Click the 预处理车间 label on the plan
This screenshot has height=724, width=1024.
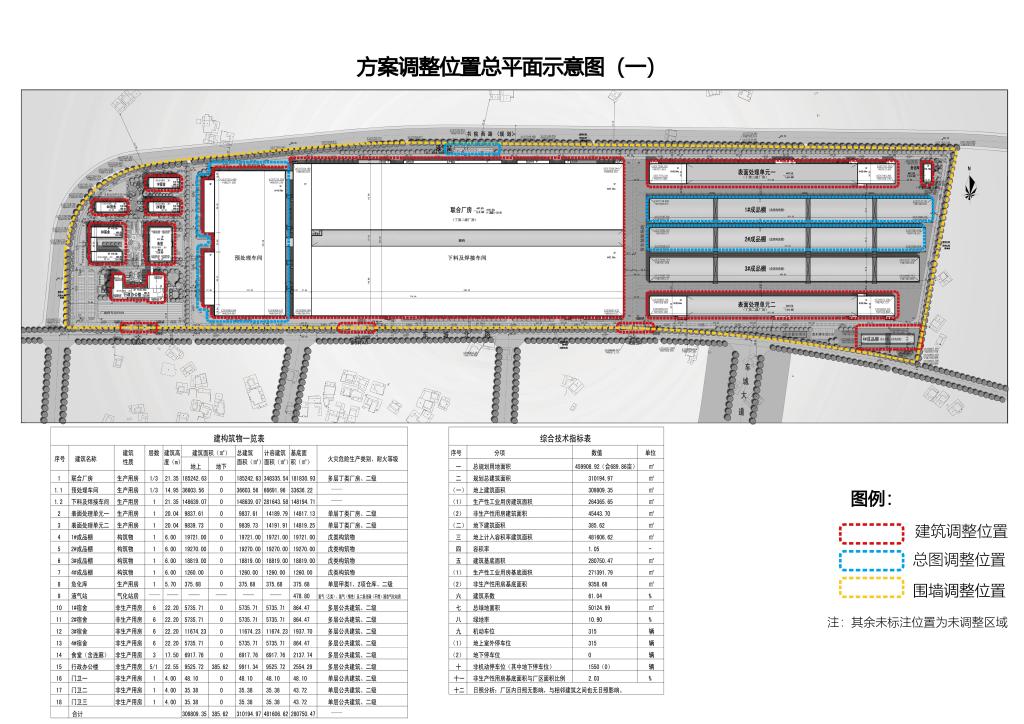pos(249,258)
